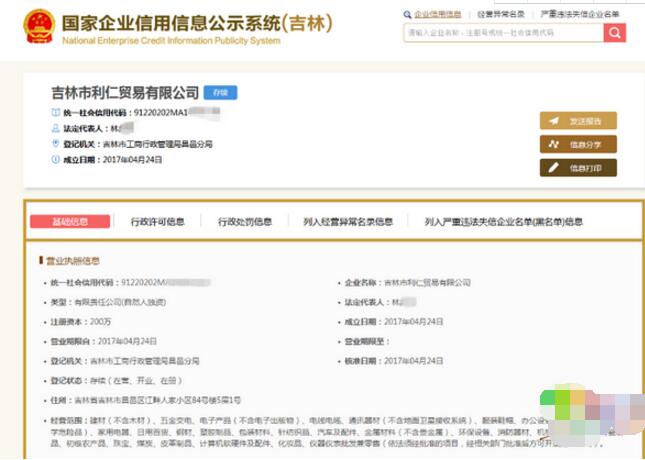Click the icon beside 统一社会信用代码 in header
The width and height of the screenshot is (645, 460).
click(x=56, y=112)
